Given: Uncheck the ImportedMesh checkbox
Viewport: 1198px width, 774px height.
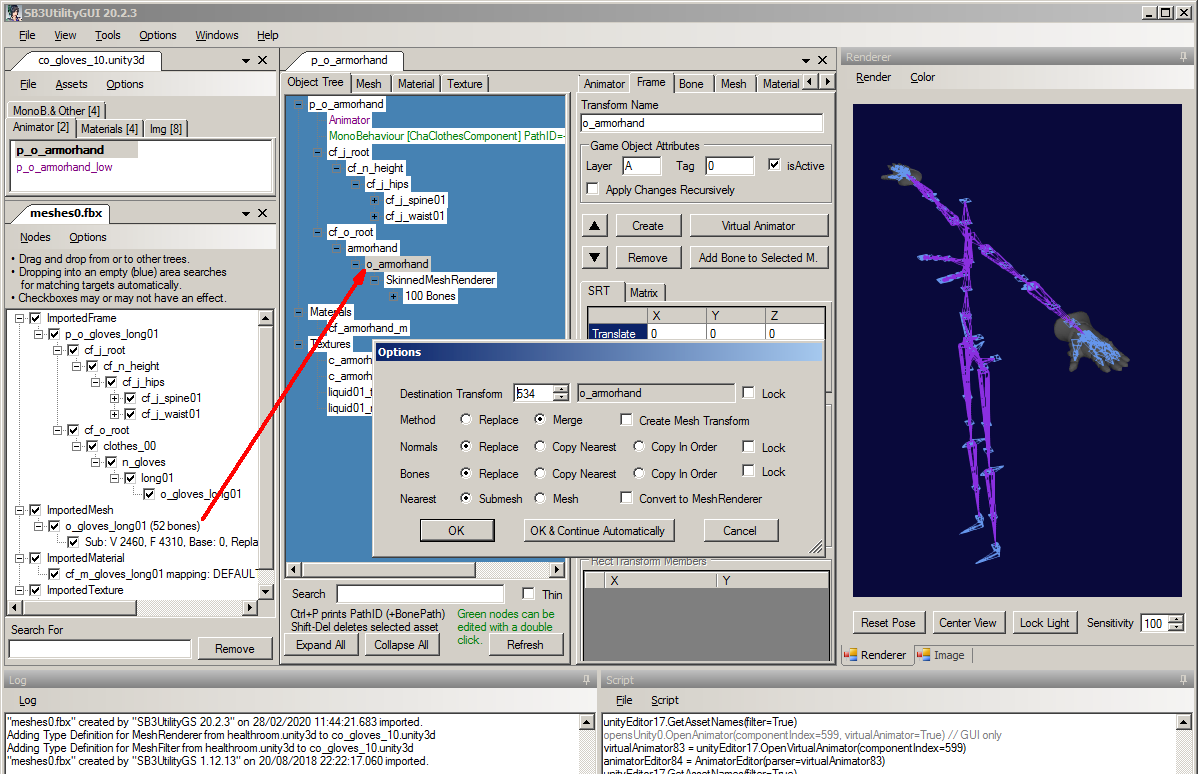Looking at the screenshot, I should [34, 510].
